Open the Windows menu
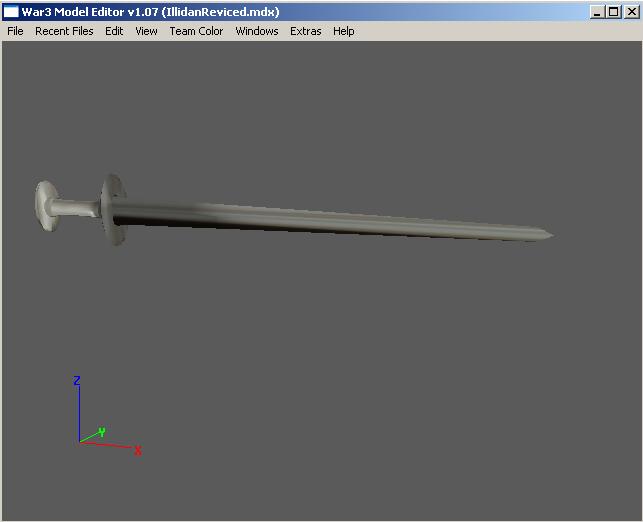643x522 pixels. (257, 31)
